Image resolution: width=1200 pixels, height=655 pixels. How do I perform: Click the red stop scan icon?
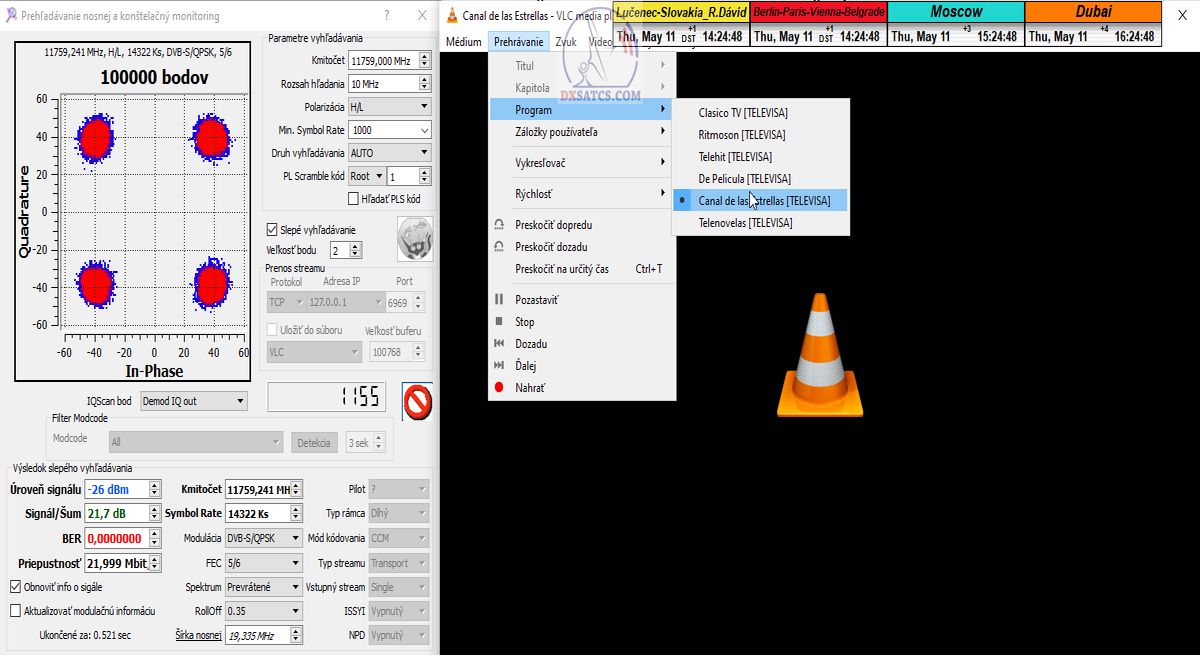point(417,401)
